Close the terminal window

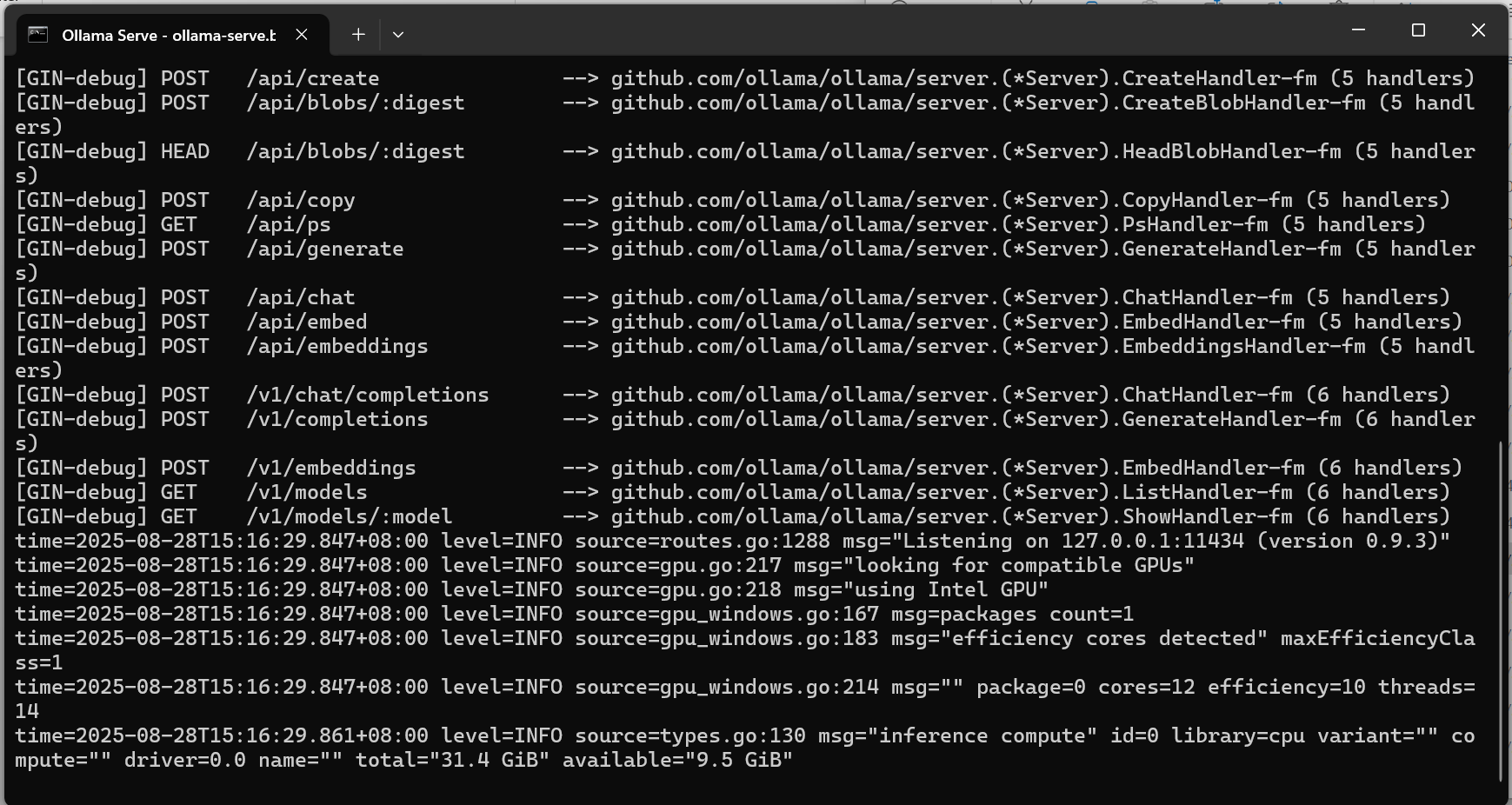click(1478, 30)
